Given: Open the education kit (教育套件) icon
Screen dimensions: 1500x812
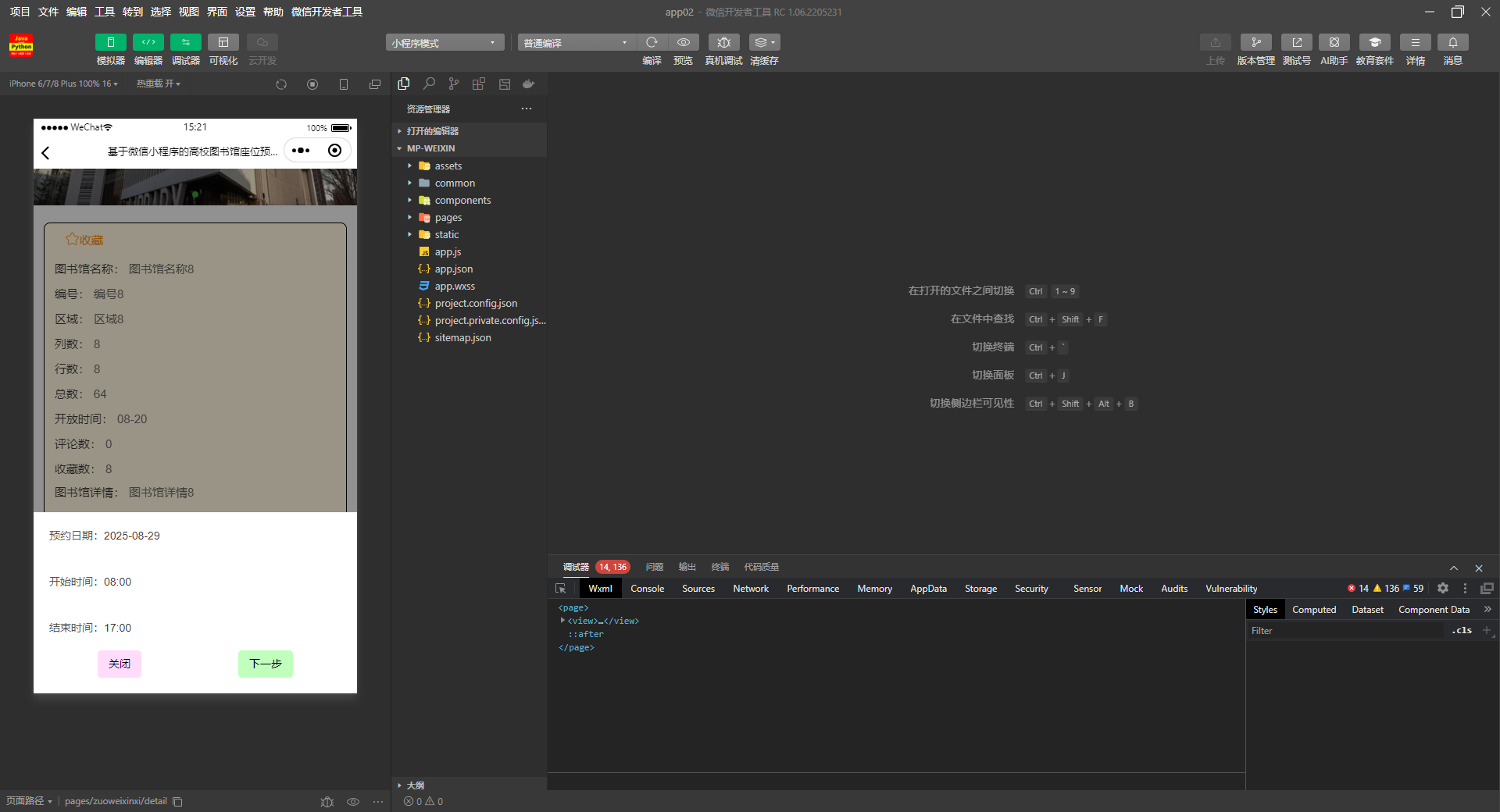Looking at the screenshot, I should point(1375,42).
